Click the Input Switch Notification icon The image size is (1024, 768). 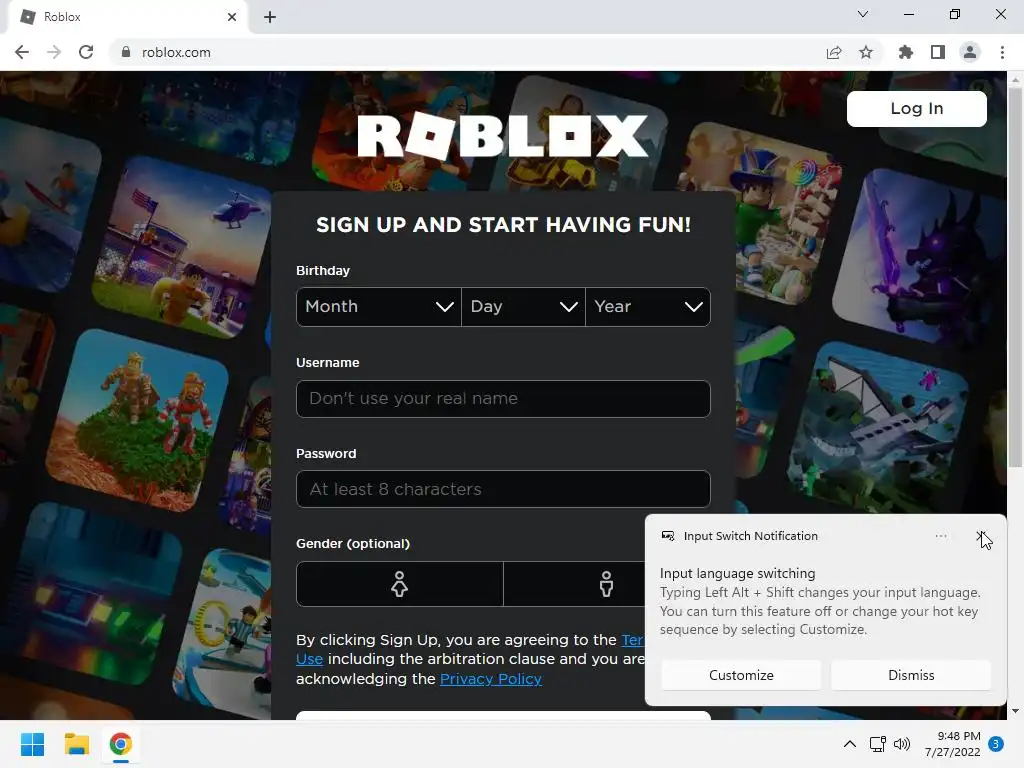coord(668,536)
